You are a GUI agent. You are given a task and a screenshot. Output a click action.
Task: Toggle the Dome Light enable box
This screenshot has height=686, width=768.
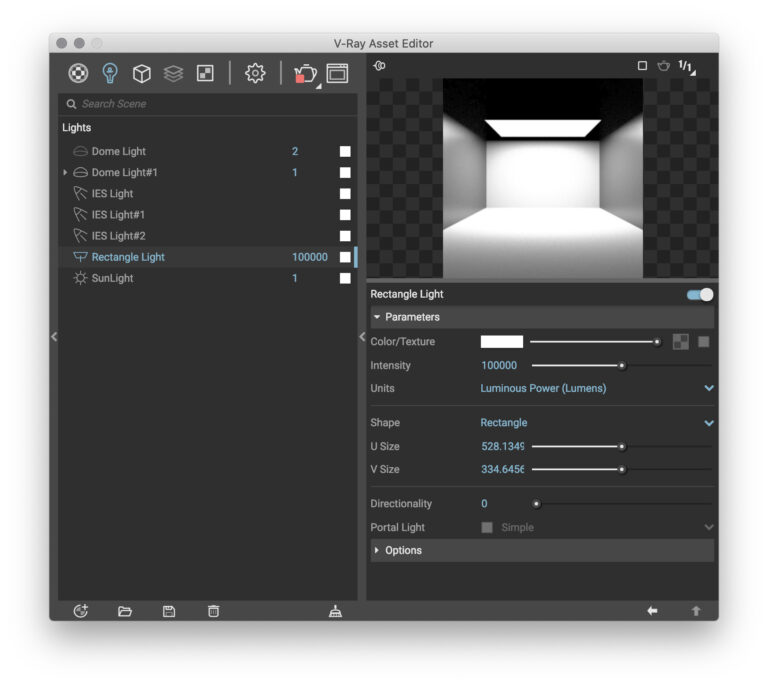(345, 151)
